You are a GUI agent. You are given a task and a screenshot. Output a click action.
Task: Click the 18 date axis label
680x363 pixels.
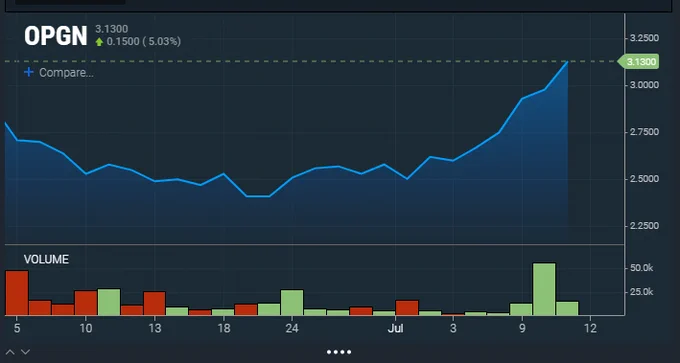[x=224, y=328]
